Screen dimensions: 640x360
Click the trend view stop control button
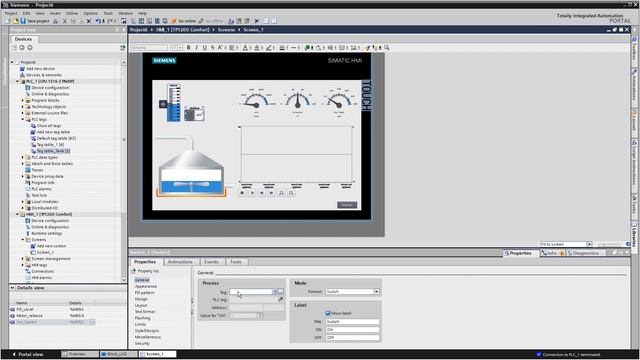point(242,193)
